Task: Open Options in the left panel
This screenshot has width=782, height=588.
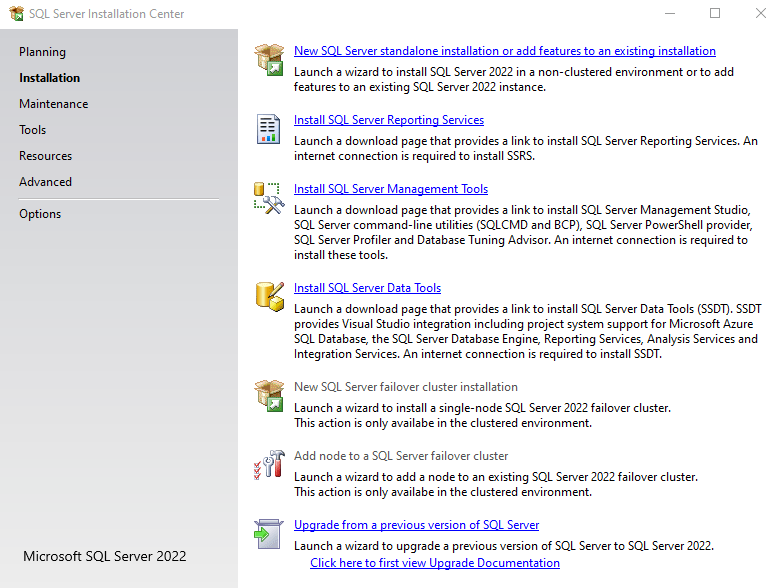Action: tap(40, 214)
